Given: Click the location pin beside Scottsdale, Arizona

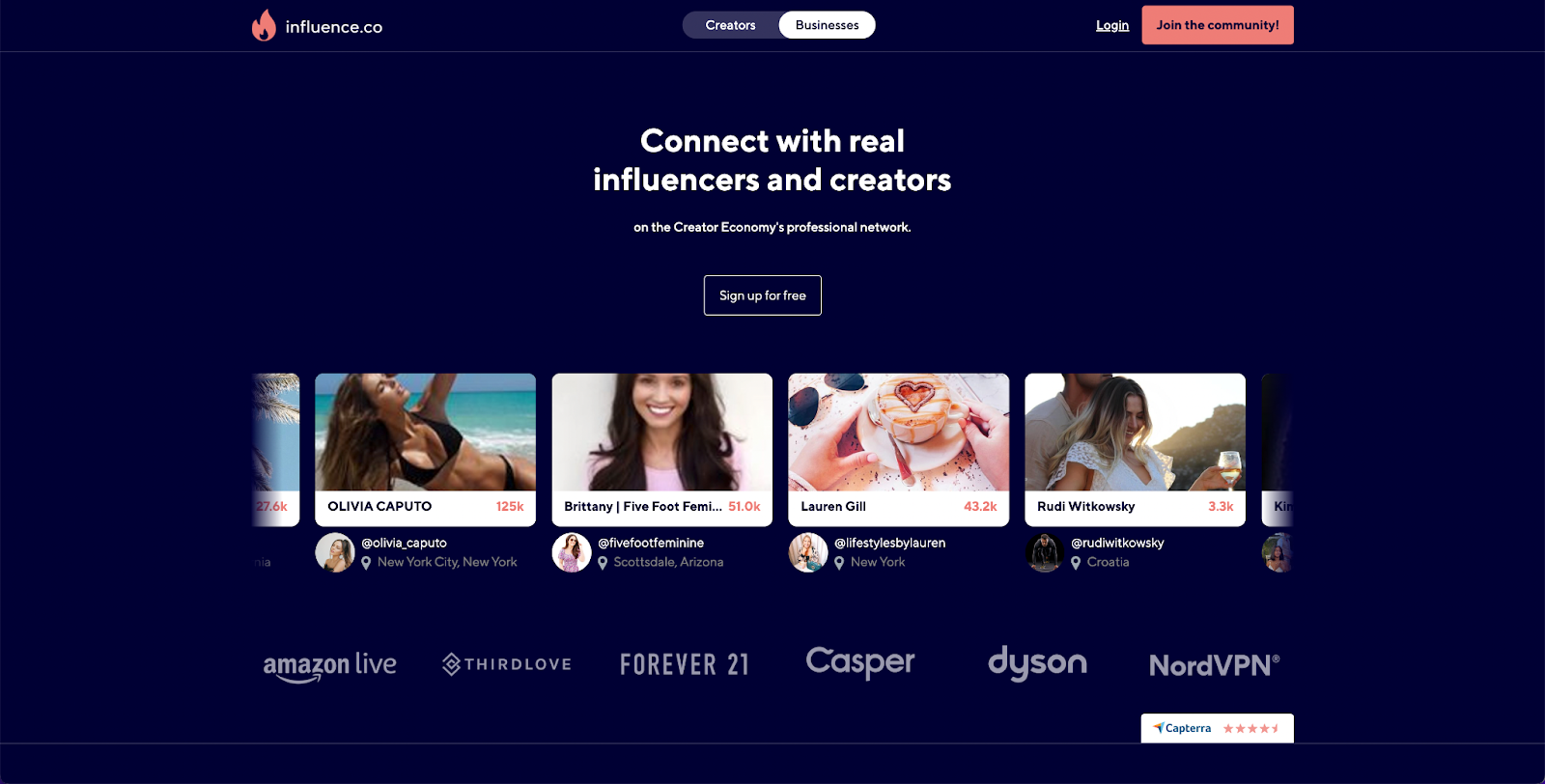Looking at the screenshot, I should pyautogui.click(x=603, y=563).
